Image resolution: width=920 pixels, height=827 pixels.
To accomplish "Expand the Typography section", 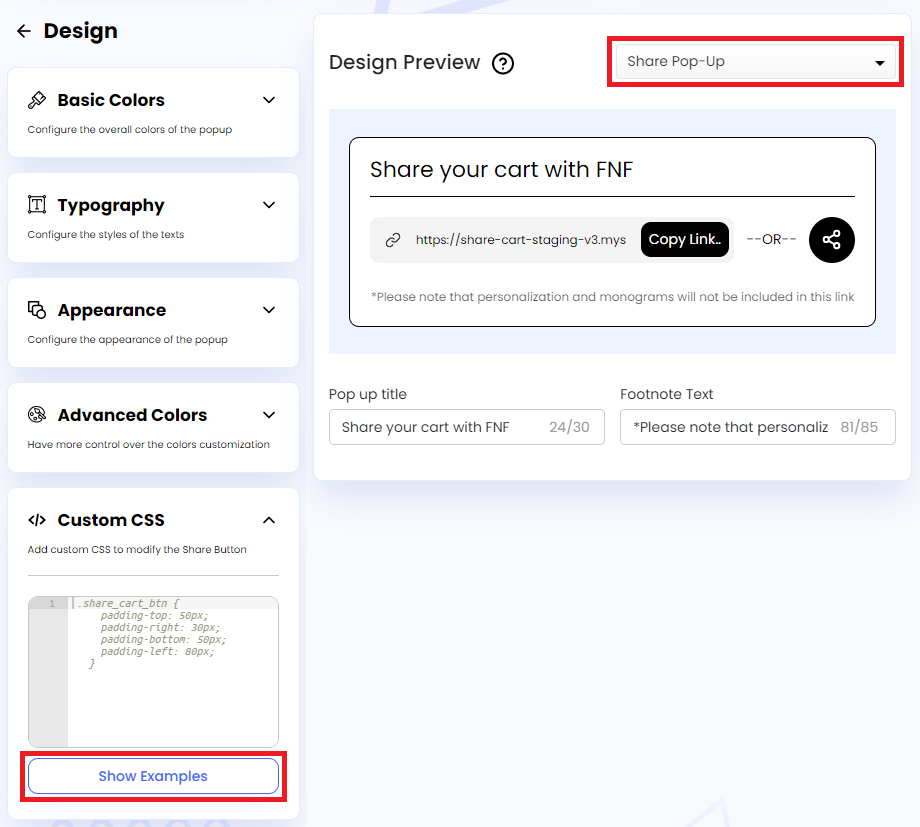I will [268, 204].
